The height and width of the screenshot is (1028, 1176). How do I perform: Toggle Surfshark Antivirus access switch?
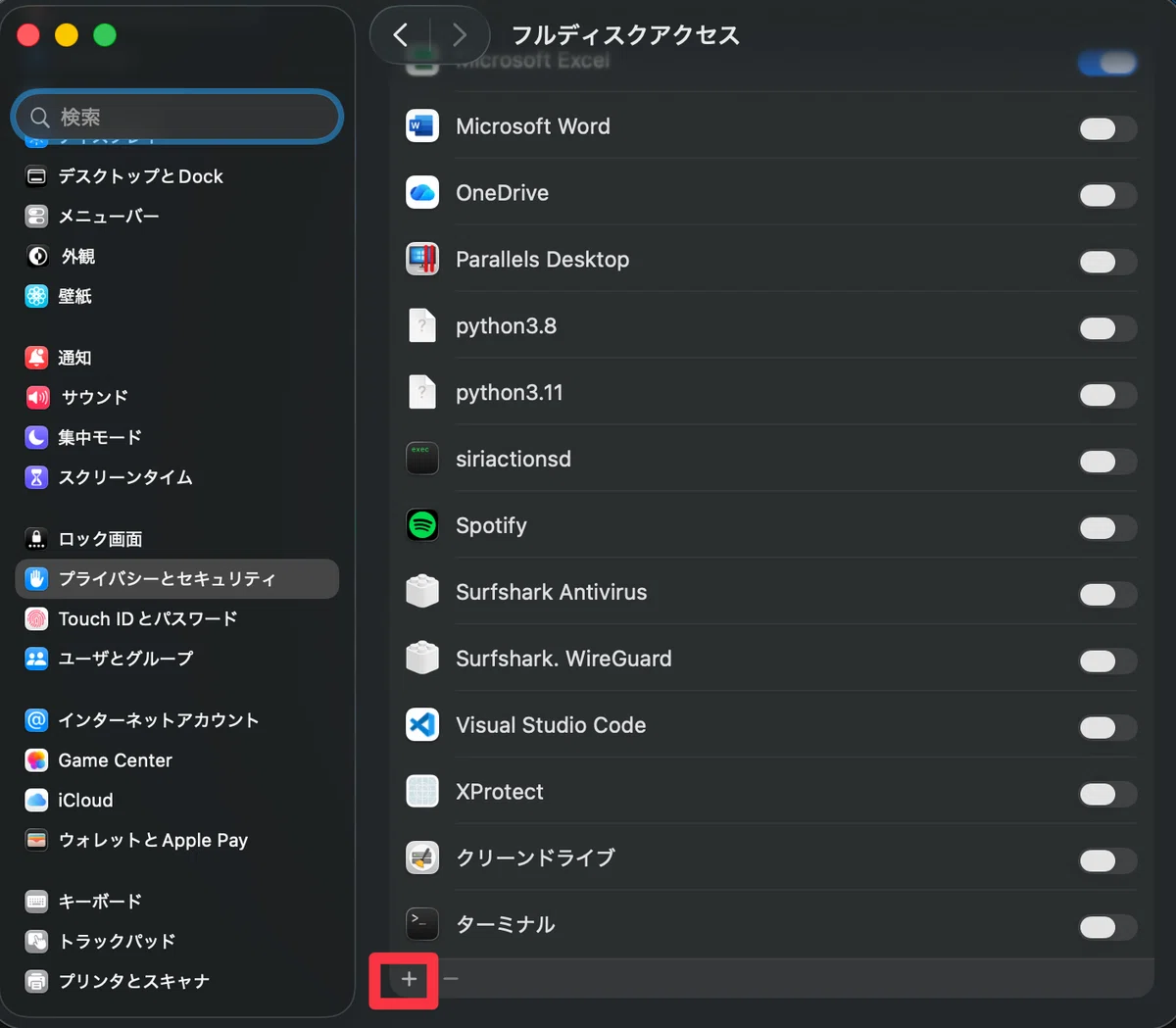[1107, 595]
